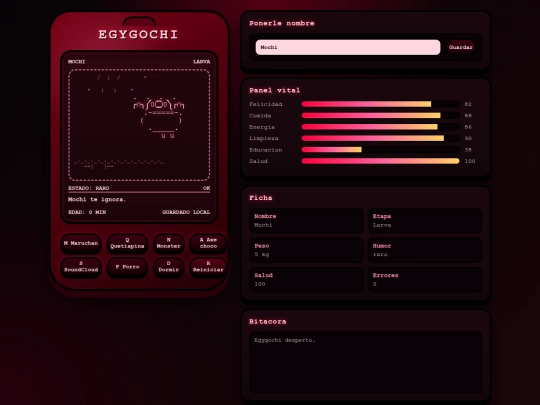Click the Salud progress bar
This screenshot has width=540, height=405.
(381, 161)
